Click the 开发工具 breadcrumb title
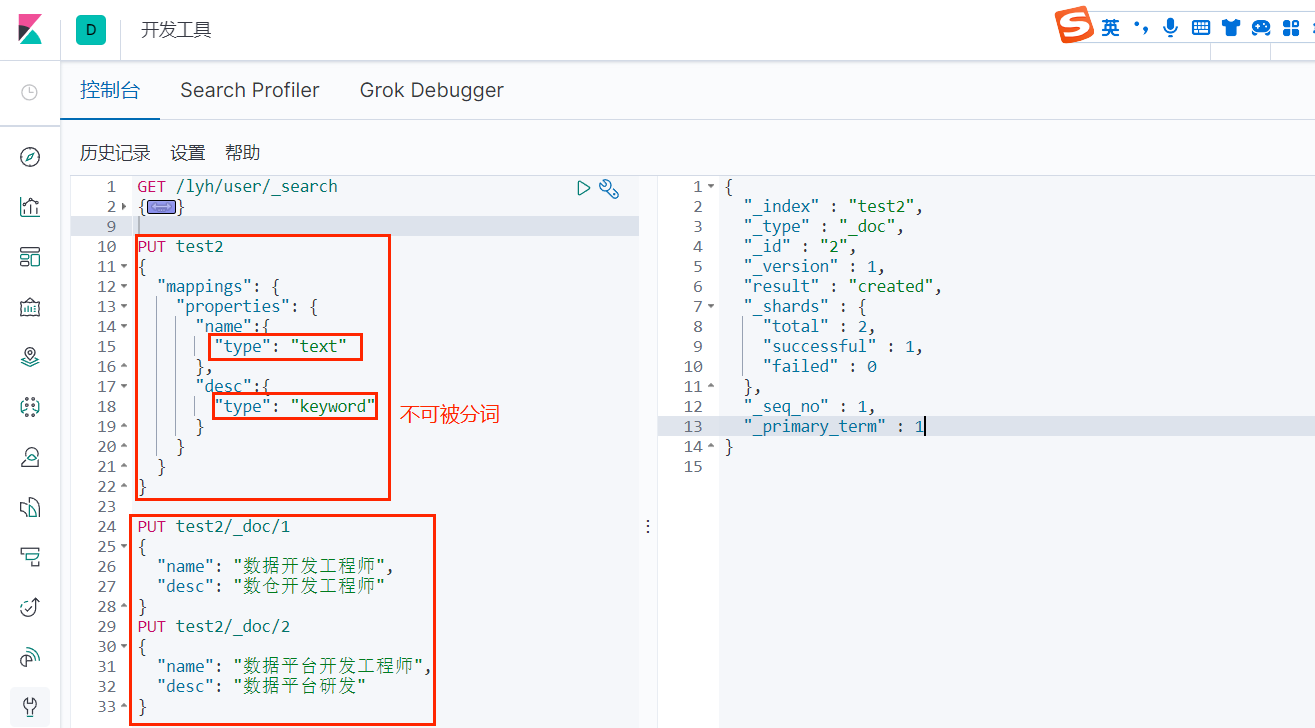 [x=176, y=30]
